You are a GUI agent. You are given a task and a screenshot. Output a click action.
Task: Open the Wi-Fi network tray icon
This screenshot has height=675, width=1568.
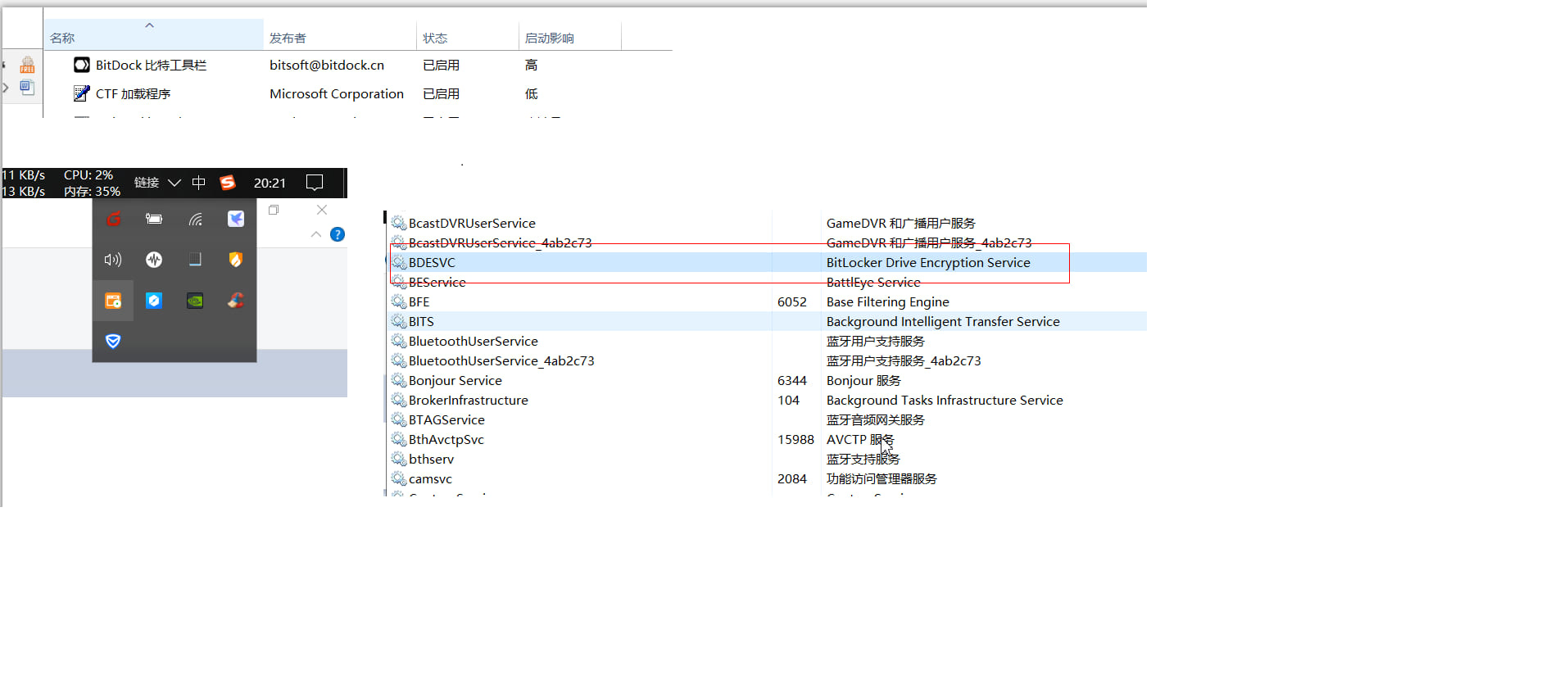pos(195,219)
